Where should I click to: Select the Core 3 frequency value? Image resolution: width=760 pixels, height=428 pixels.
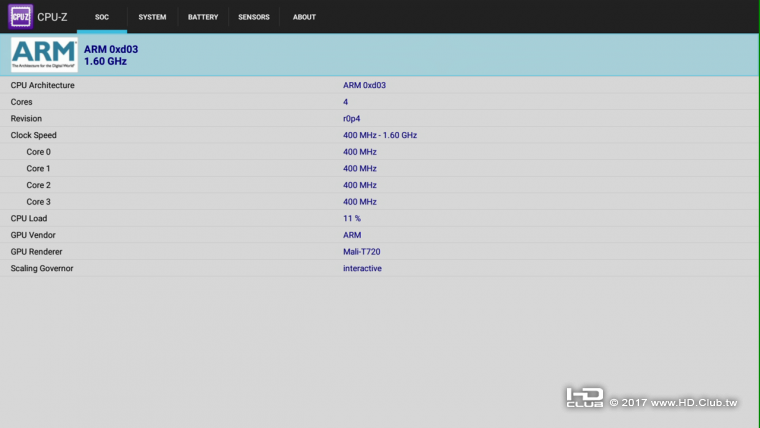(x=360, y=202)
